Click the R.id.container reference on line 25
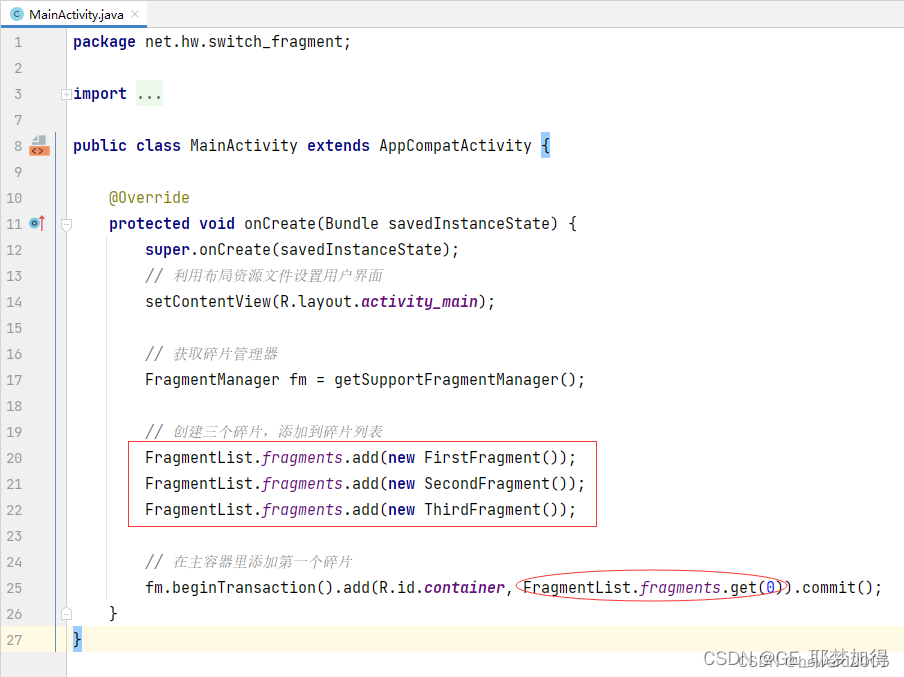This screenshot has height=677, width=904. coord(442,588)
